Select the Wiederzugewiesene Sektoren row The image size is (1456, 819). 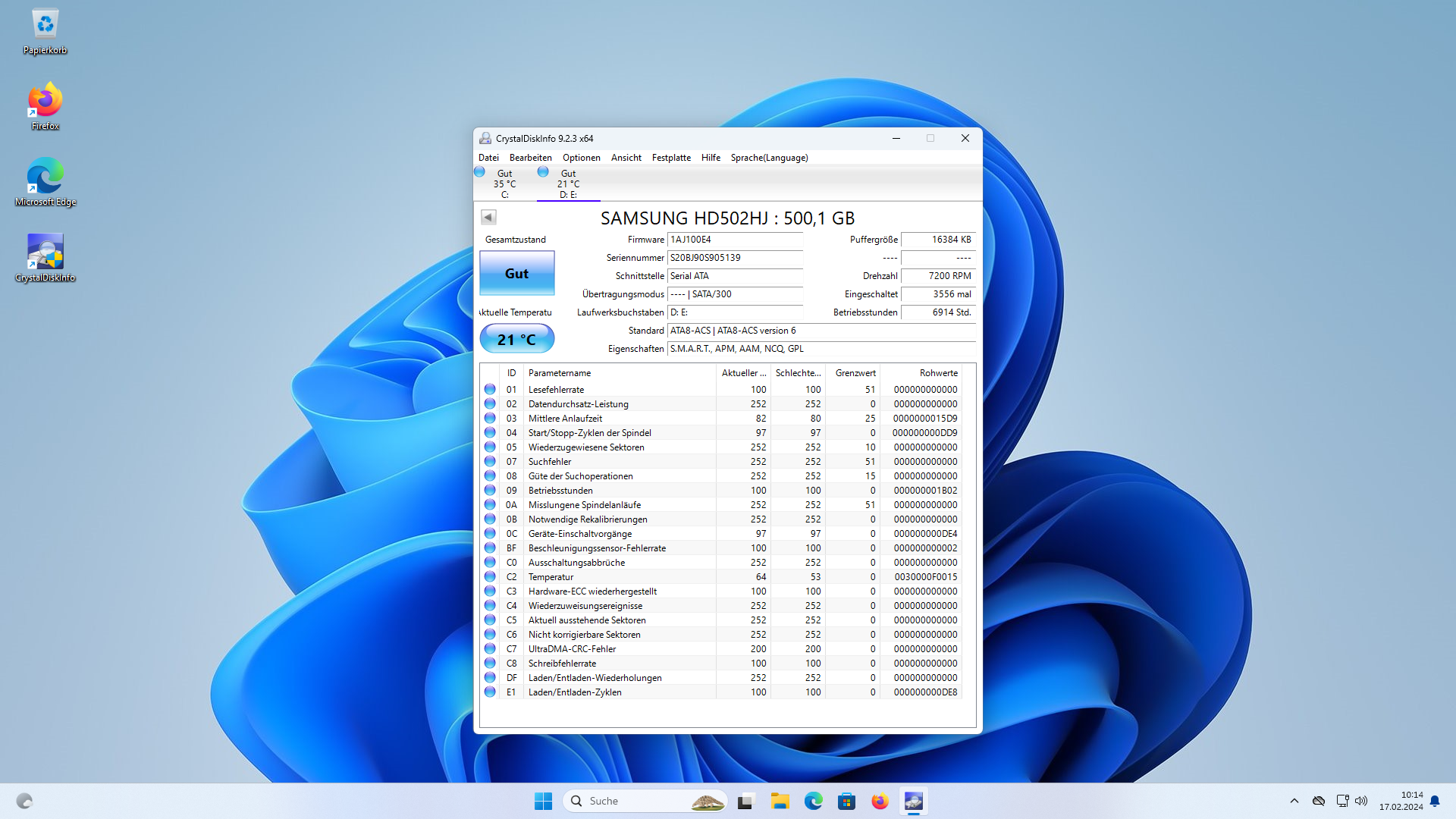click(586, 447)
